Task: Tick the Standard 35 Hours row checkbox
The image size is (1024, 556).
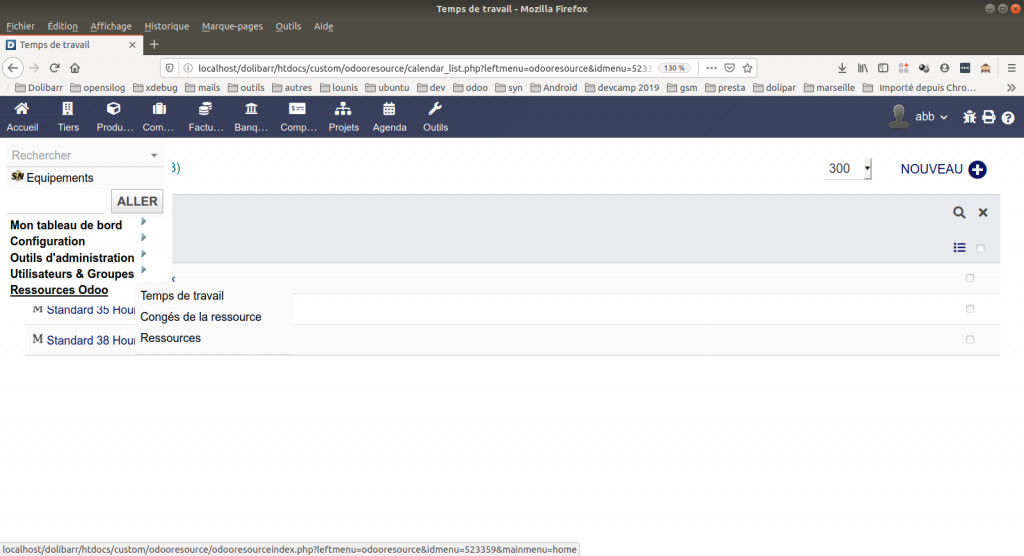Action: (x=970, y=309)
